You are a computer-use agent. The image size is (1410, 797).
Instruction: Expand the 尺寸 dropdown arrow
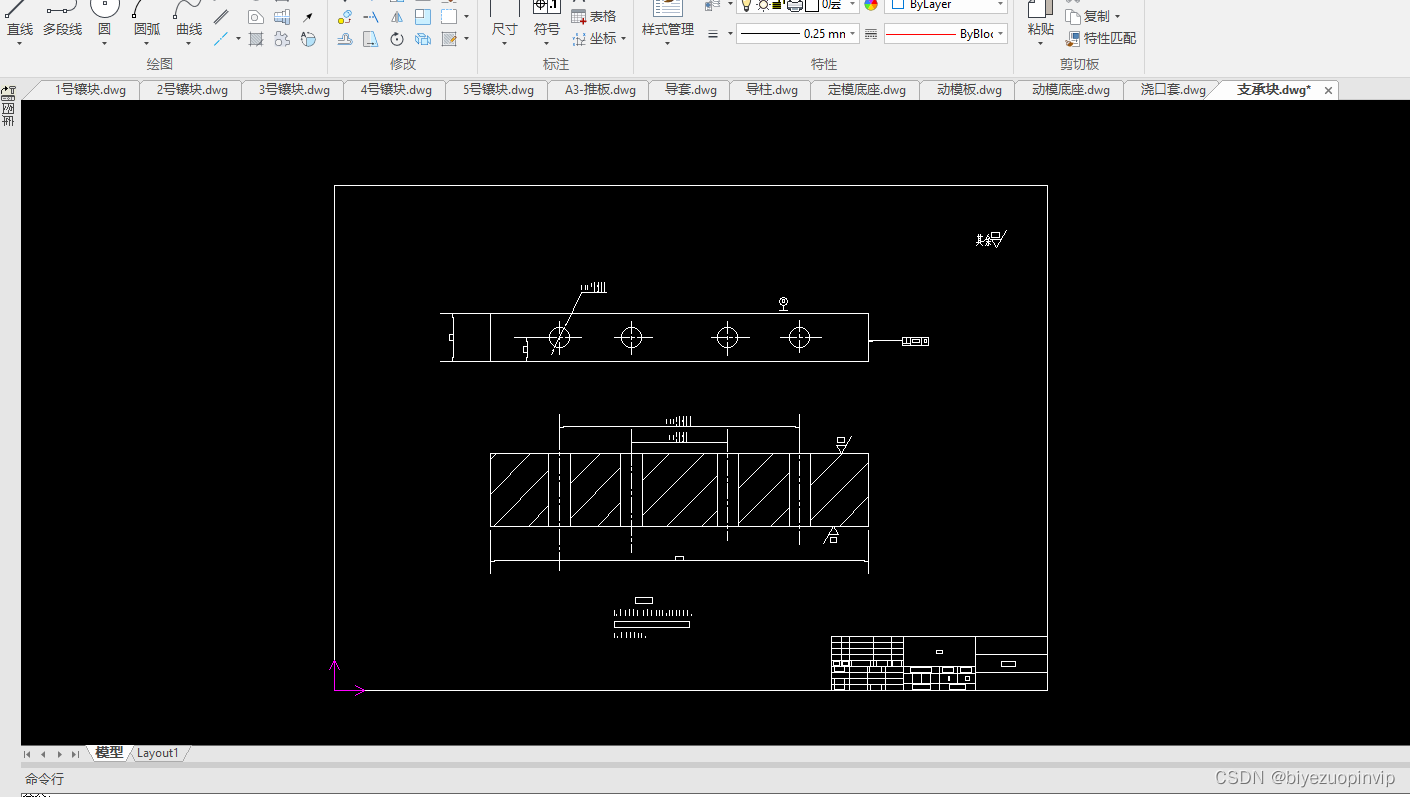(503, 43)
